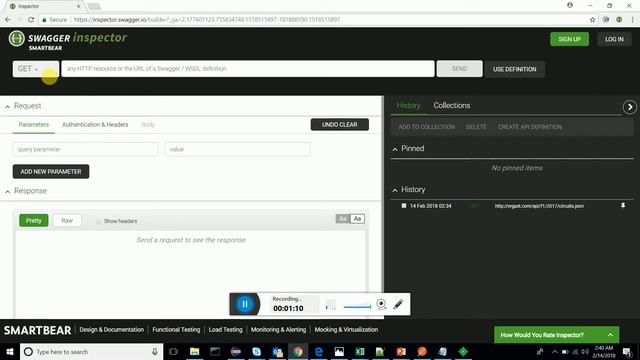The height and width of the screenshot is (360, 640).
Task: Open Outlook from the taskbar
Action: click(277, 351)
